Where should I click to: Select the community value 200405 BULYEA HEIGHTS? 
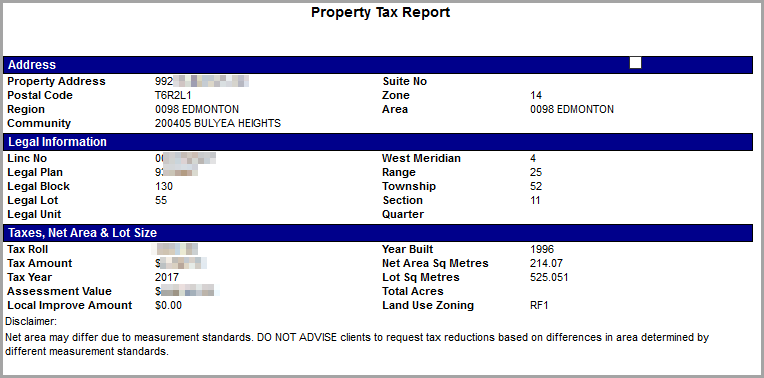coord(218,124)
